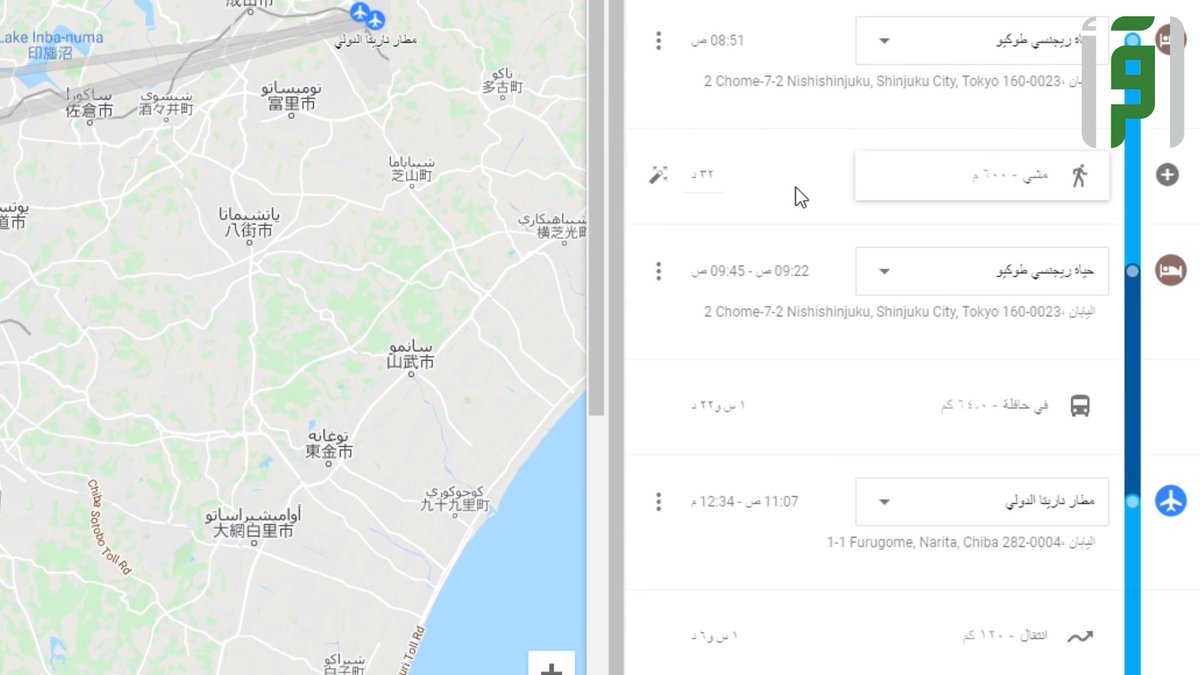1200x675 pixels.
Task: Click the walking person icon in the مشي box
Action: tap(1079, 176)
